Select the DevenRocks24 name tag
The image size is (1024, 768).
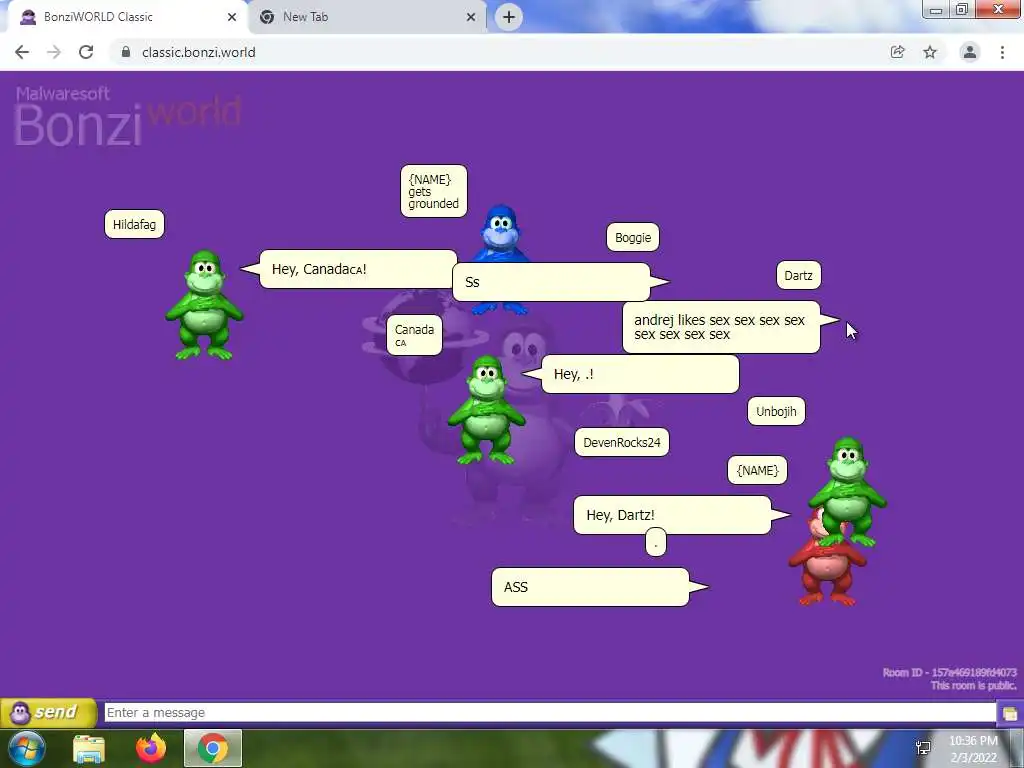(x=622, y=443)
